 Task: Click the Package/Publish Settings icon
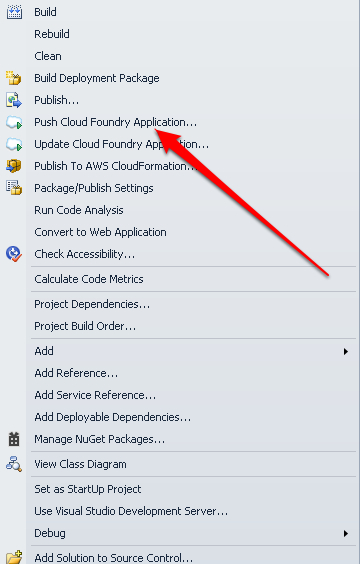click(14, 188)
